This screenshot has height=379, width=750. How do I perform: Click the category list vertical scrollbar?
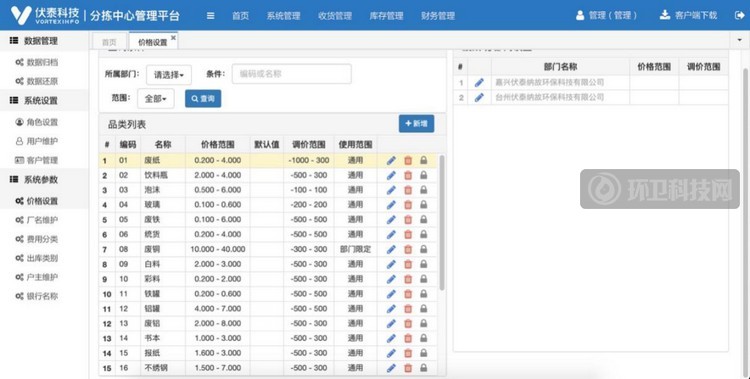pyautogui.click(x=442, y=223)
